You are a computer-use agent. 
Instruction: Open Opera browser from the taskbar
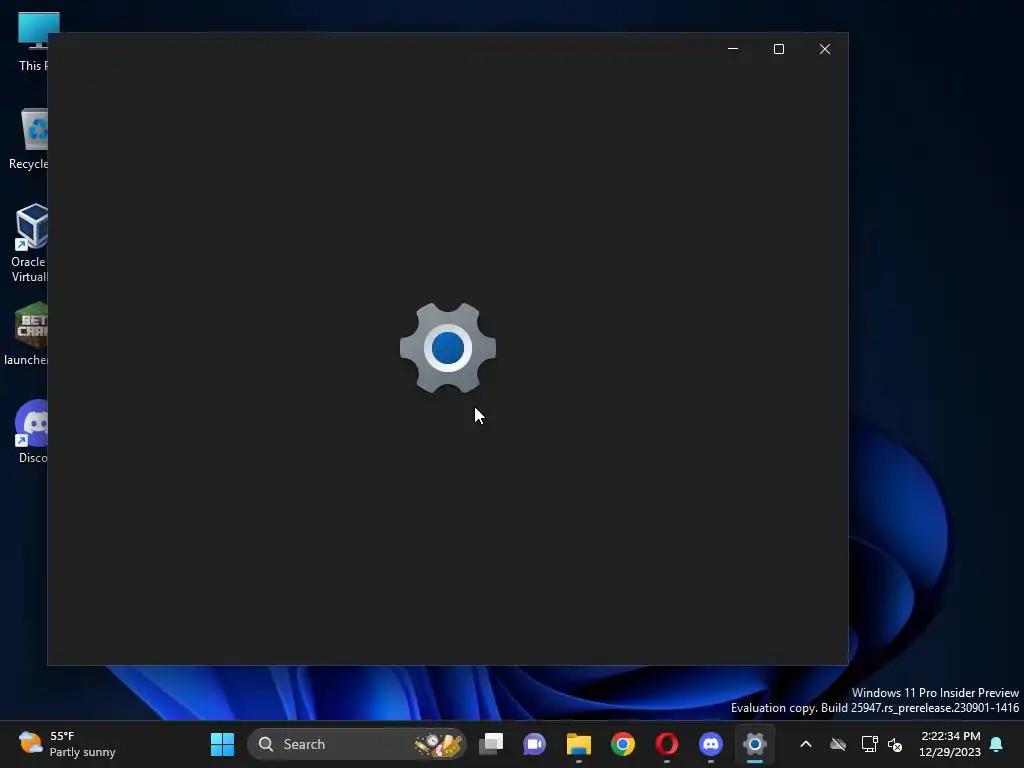[667, 744]
